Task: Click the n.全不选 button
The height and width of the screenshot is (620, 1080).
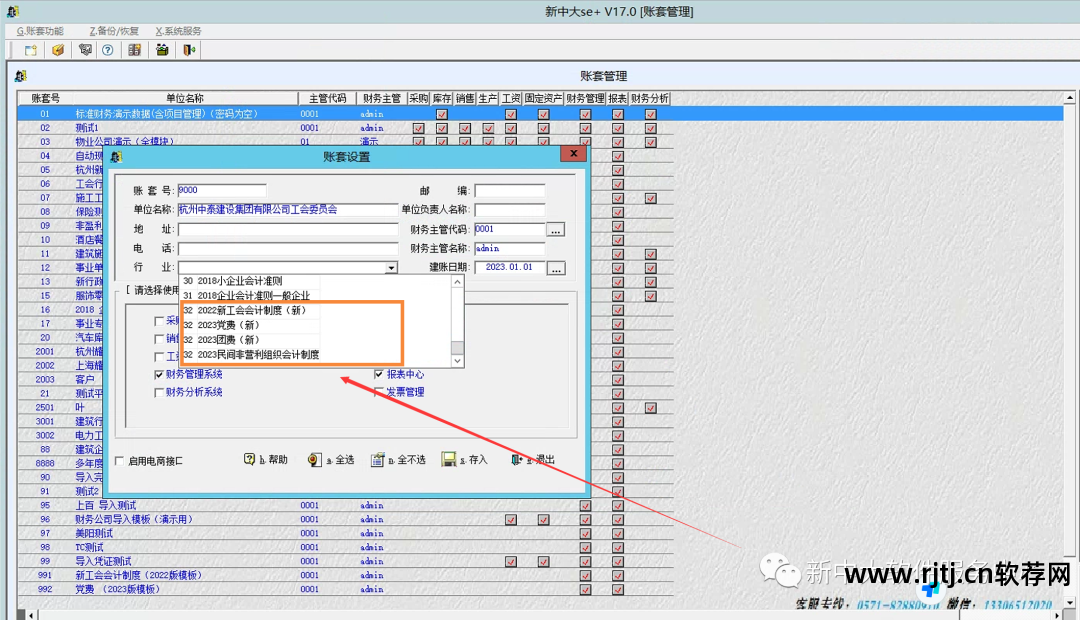Action: [399, 459]
